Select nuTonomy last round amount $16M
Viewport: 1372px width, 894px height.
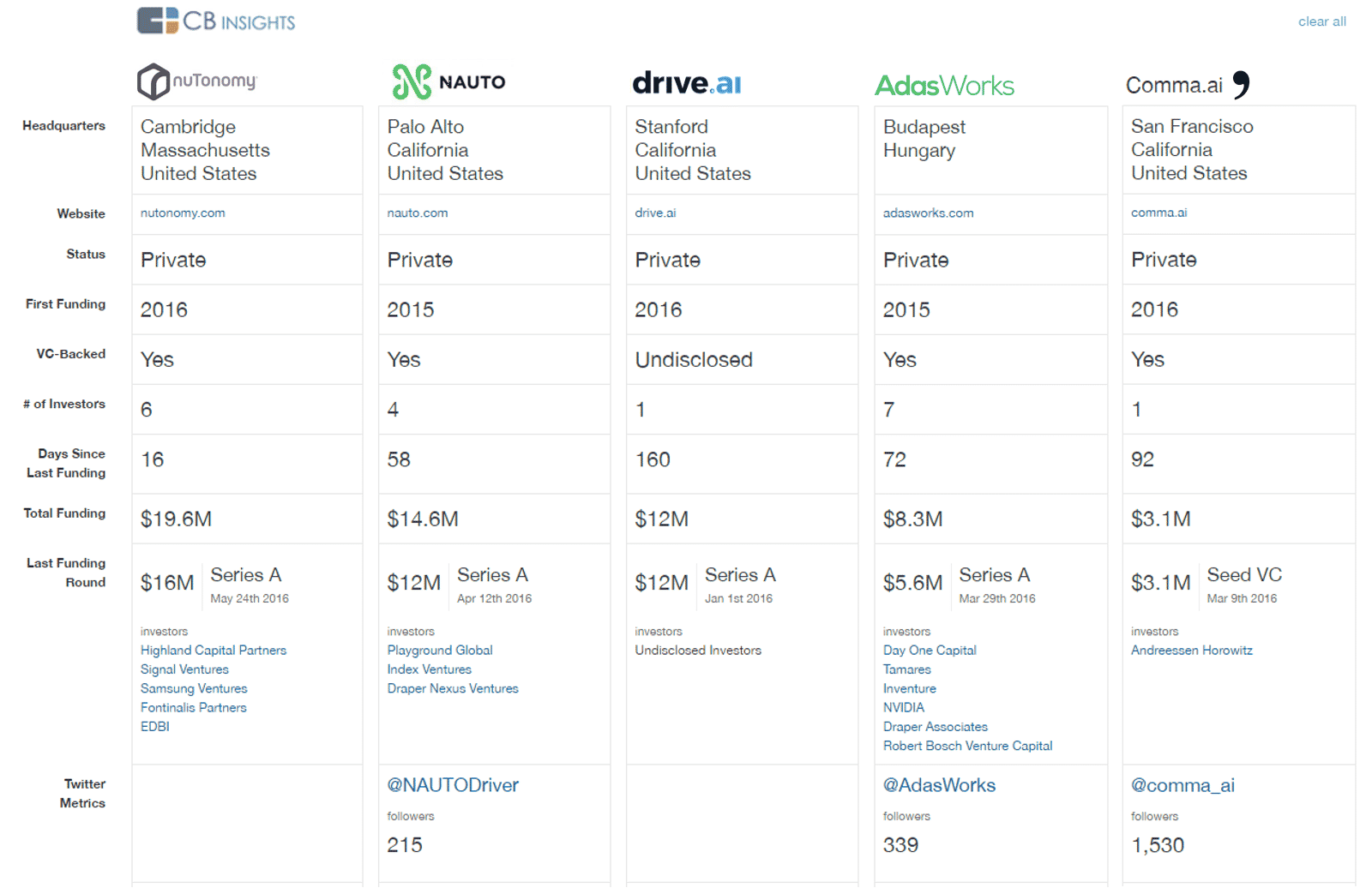[167, 583]
